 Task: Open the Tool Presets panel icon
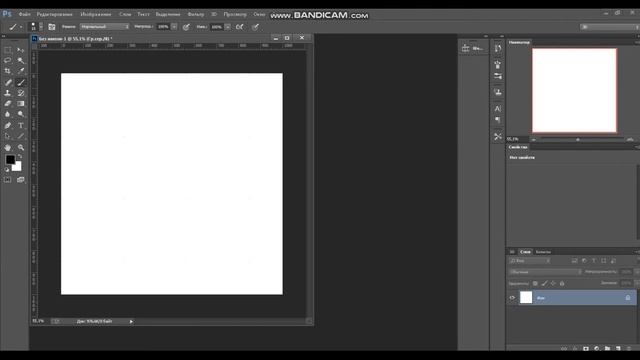coord(498,136)
